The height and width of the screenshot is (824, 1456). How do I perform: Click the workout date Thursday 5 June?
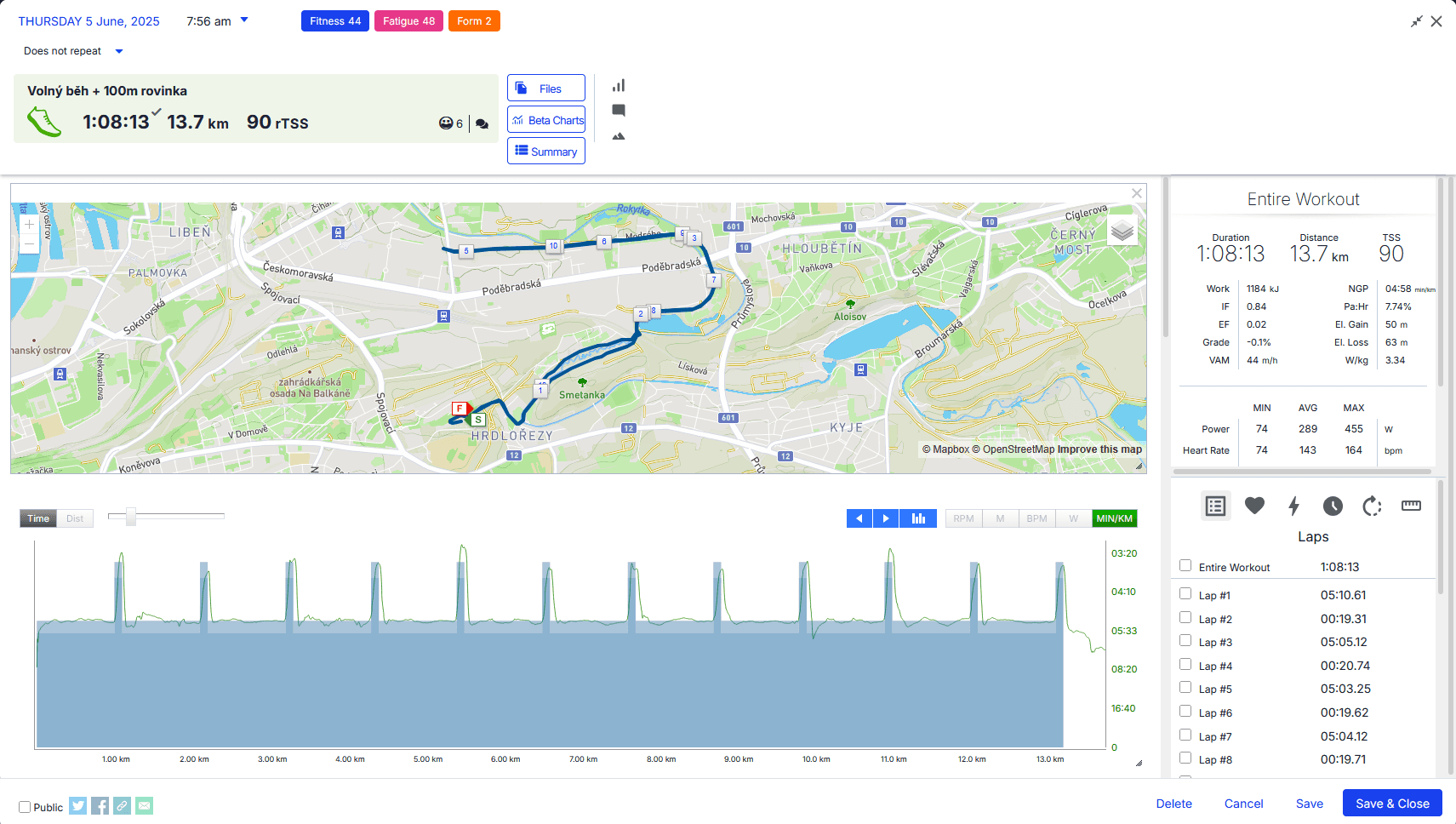pyautogui.click(x=89, y=21)
